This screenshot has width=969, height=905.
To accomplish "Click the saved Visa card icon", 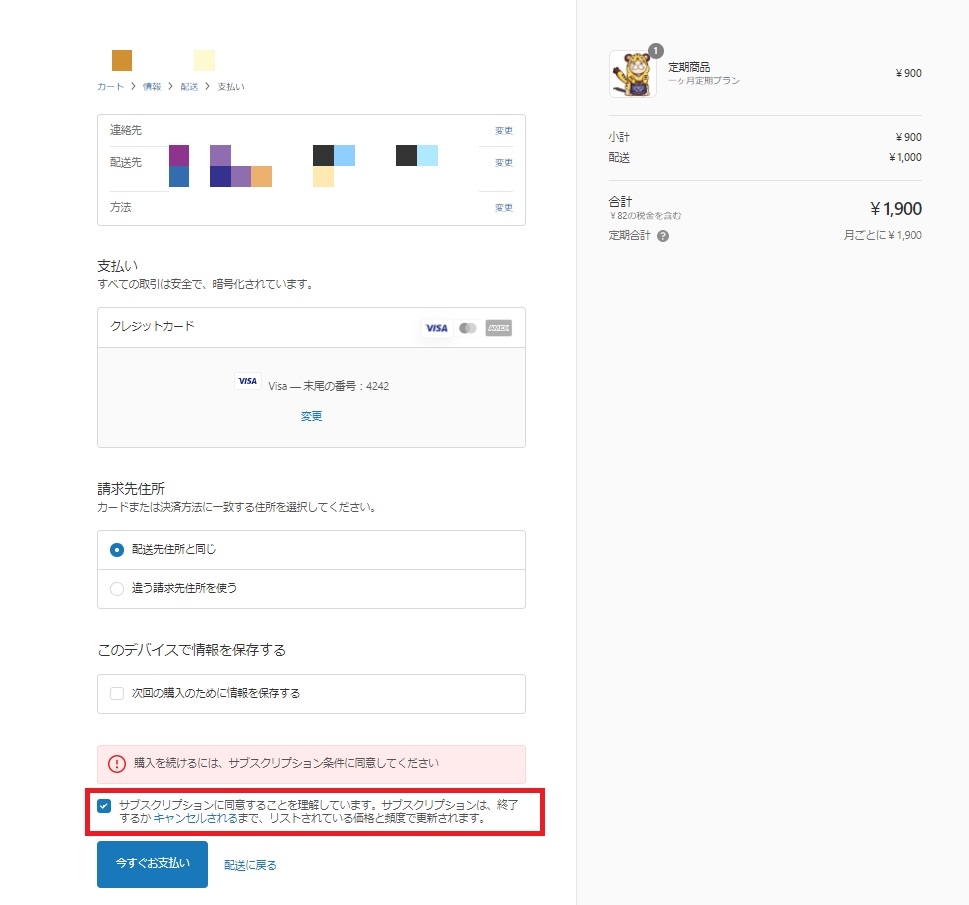I will 248,381.
